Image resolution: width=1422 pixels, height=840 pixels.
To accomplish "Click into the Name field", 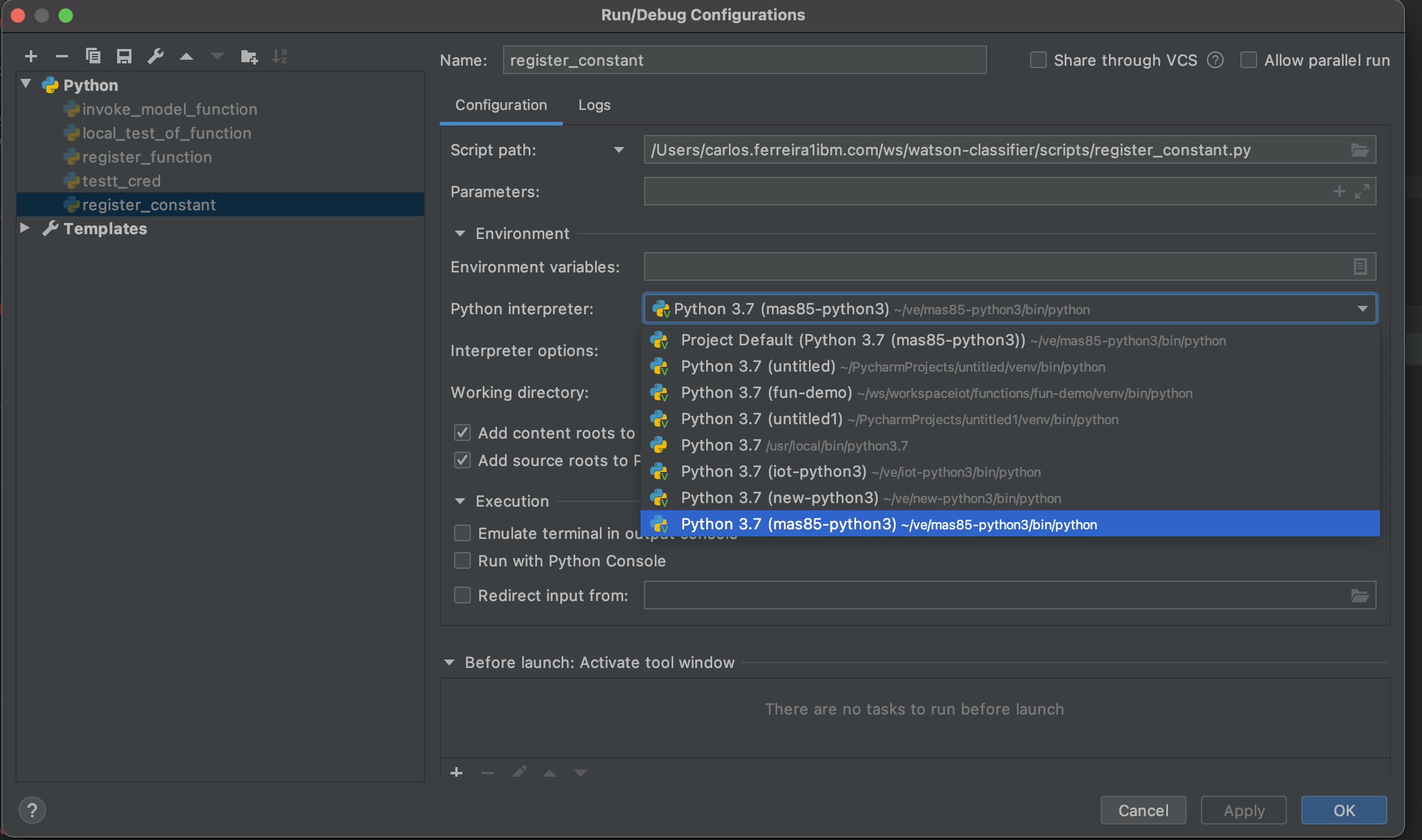I will point(744,60).
